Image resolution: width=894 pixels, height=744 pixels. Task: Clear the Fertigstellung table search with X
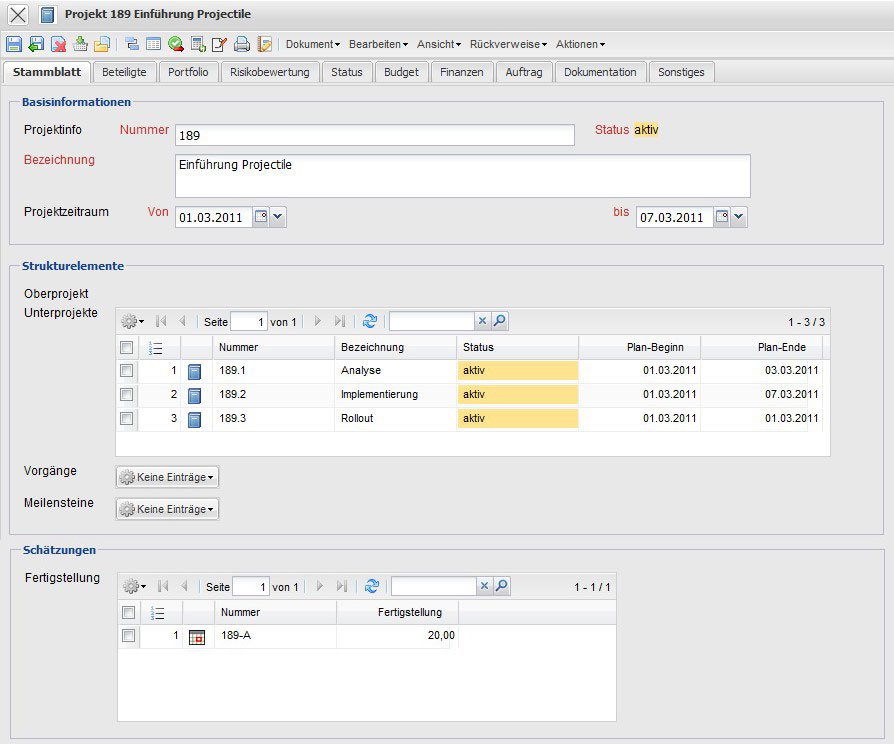pos(484,586)
